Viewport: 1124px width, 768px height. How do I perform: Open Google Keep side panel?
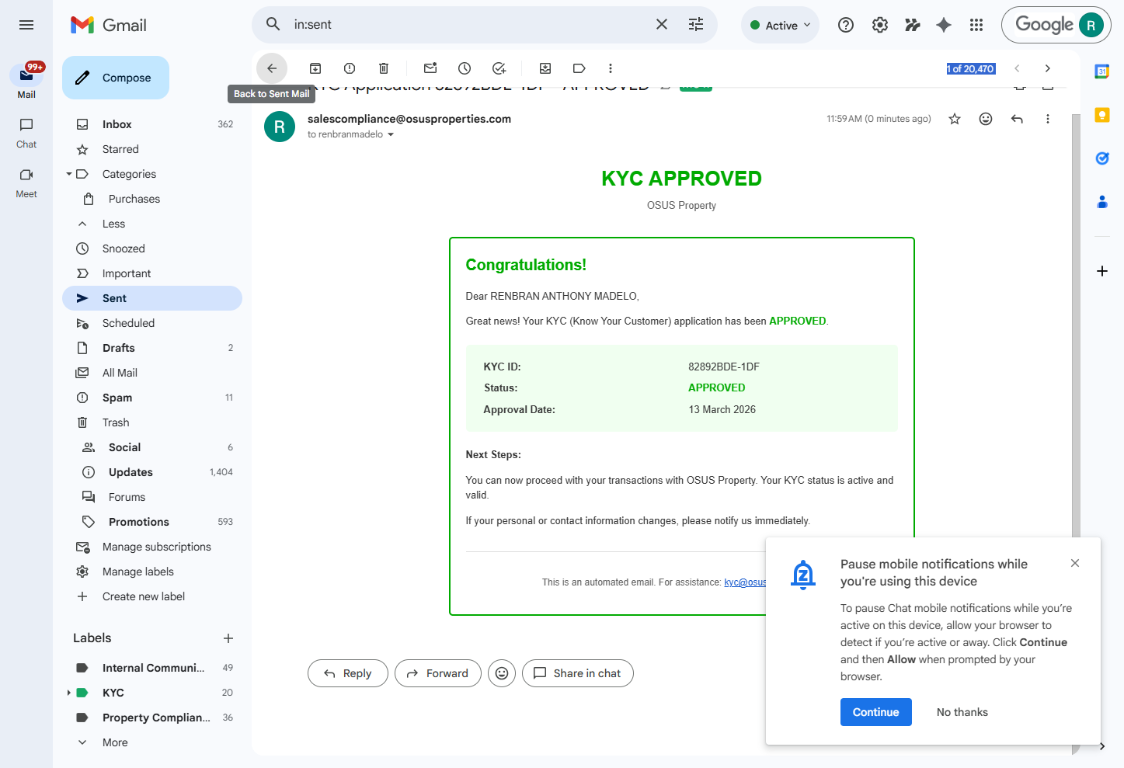1102,115
